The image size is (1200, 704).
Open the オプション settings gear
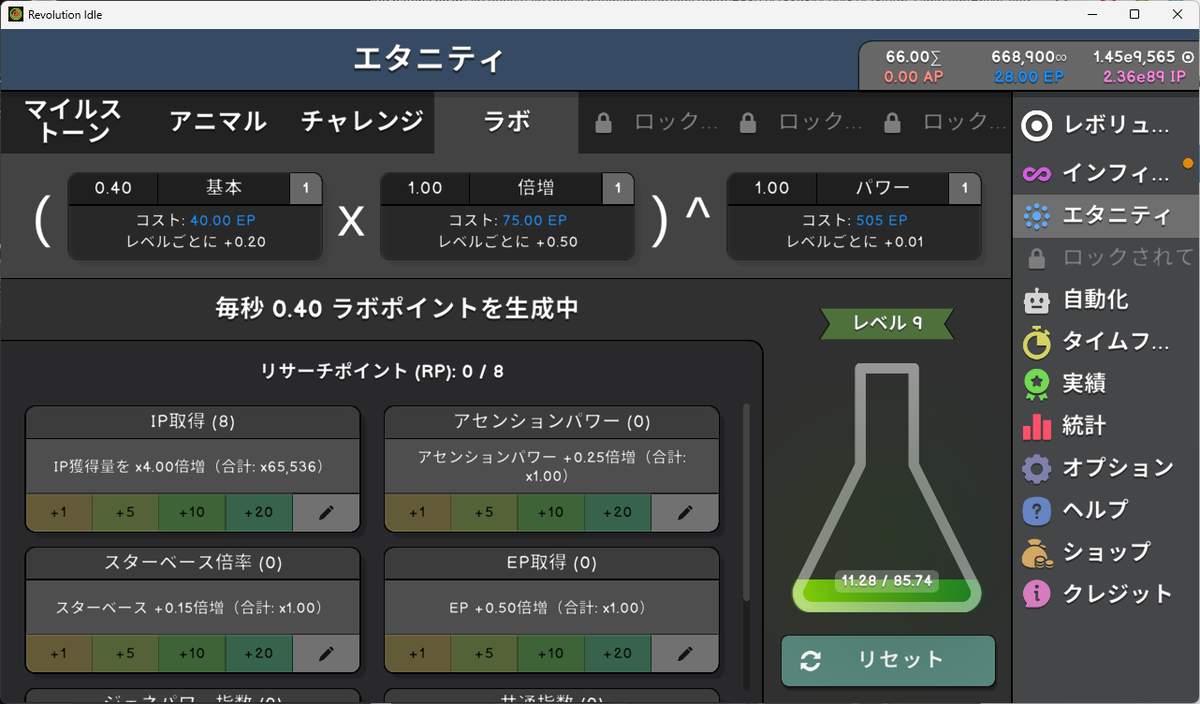pyautogui.click(x=1105, y=467)
